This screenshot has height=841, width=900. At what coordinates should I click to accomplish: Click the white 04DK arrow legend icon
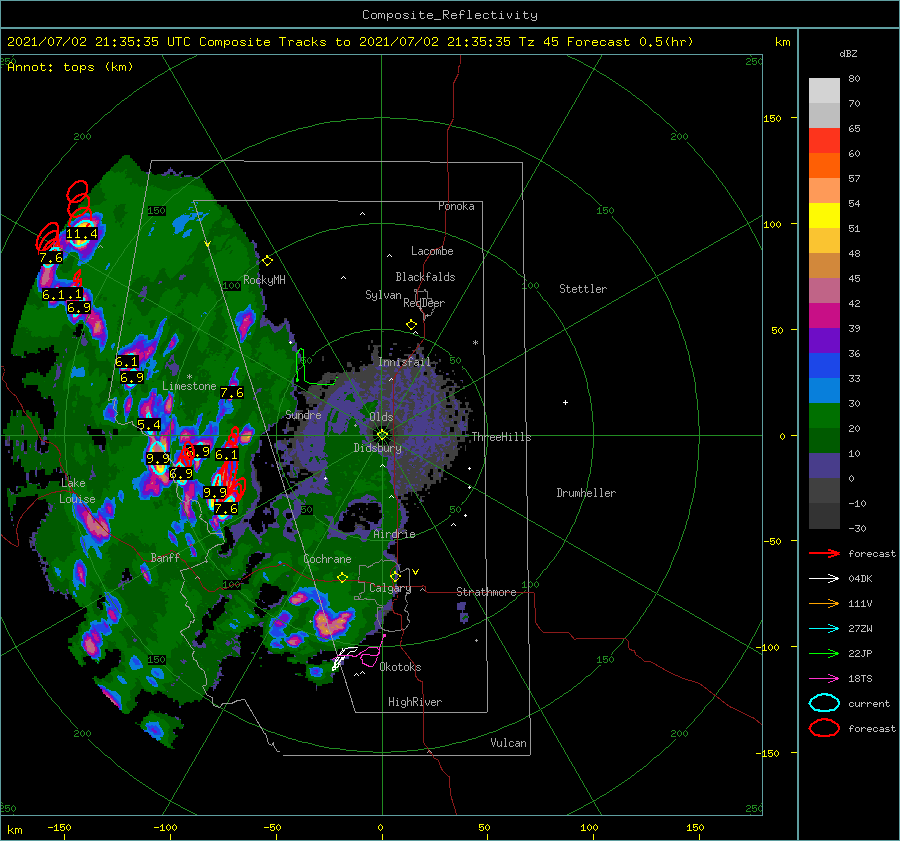pyautogui.click(x=824, y=579)
